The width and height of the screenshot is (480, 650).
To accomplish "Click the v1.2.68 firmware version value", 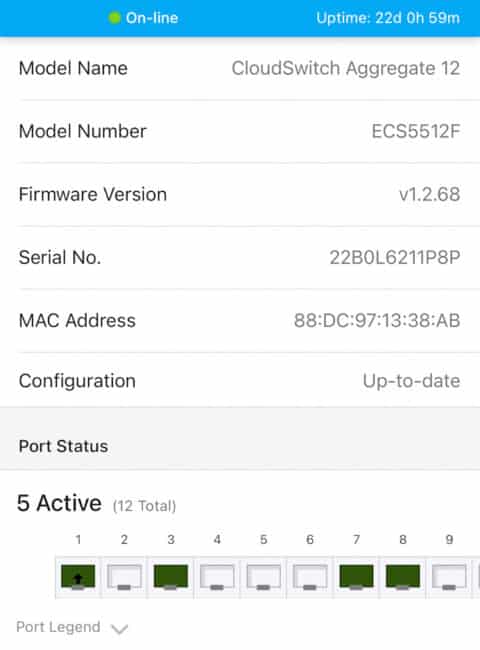I will (429, 194).
